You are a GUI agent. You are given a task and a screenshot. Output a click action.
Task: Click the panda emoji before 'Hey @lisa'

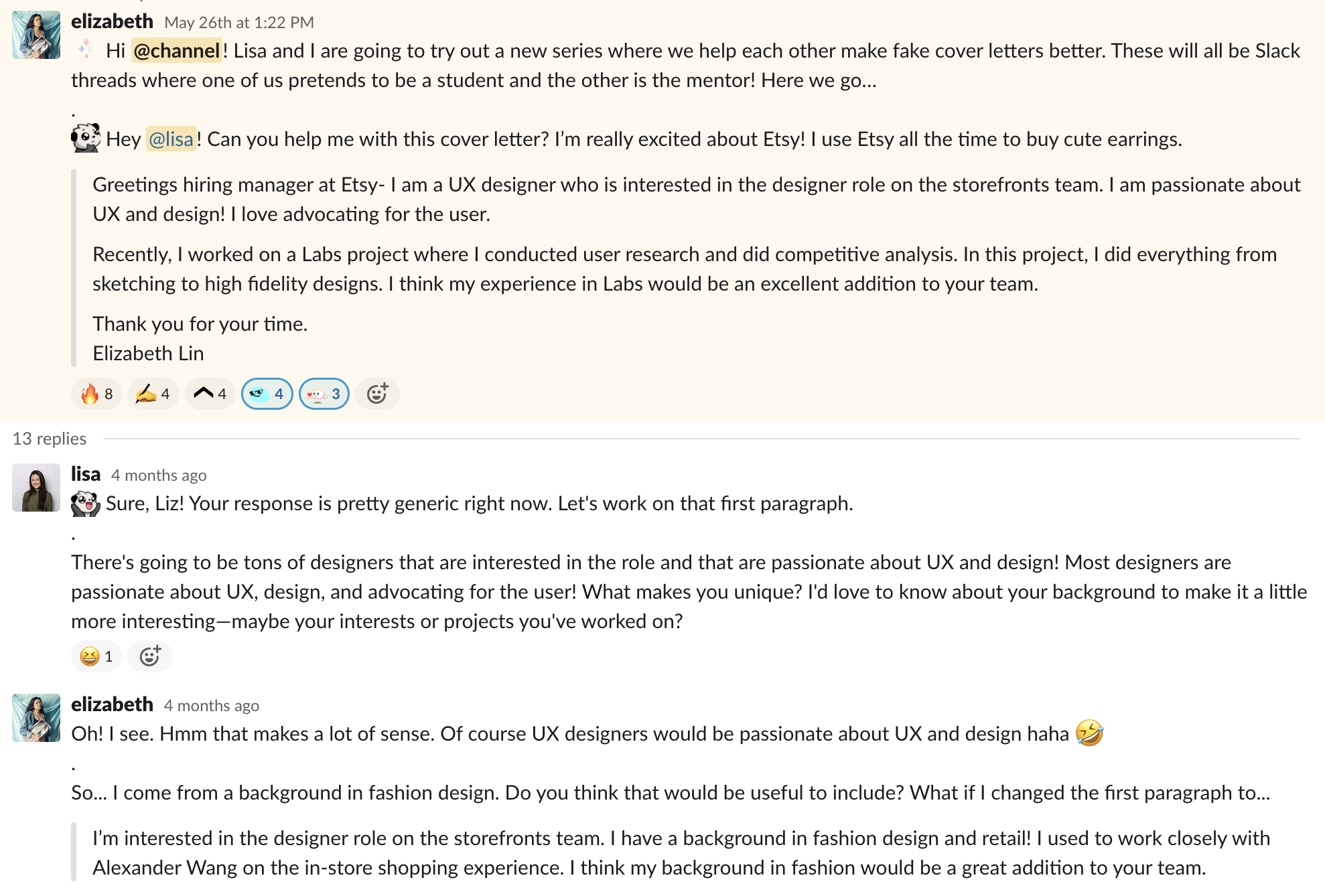[x=86, y=139]
